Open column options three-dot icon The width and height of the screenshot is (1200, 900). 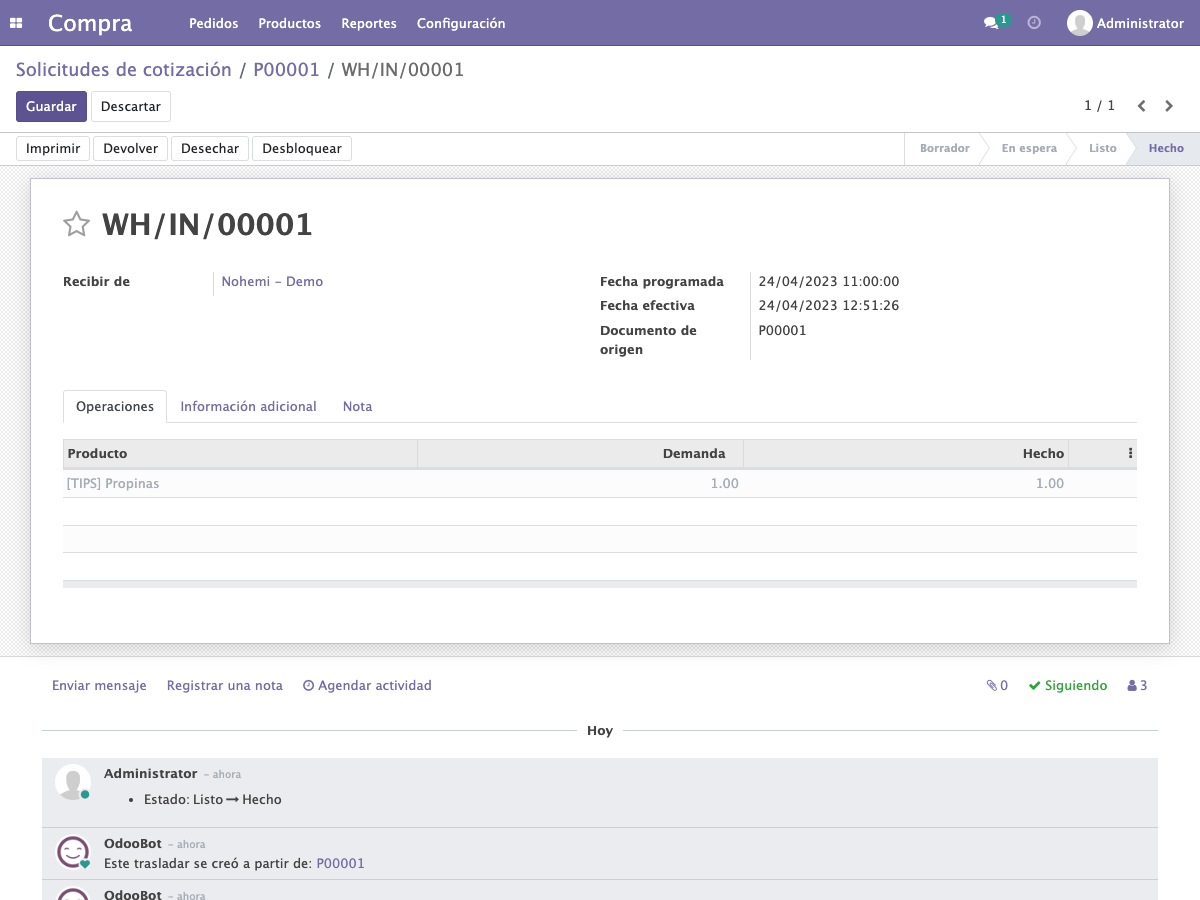point(1130,453)
